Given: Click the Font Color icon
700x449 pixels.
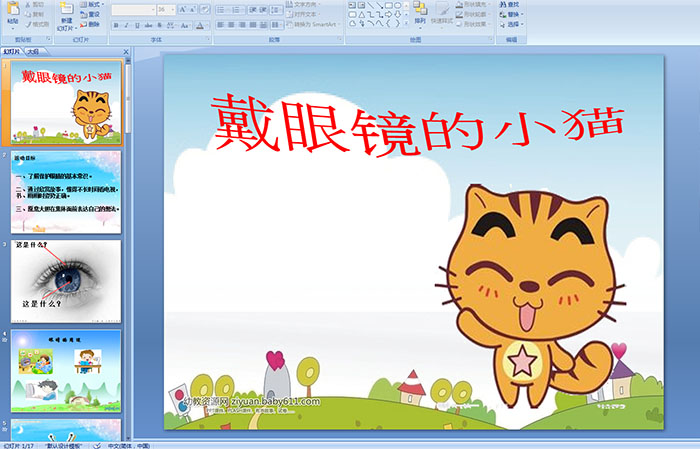Looking at the screenshot, I should pyautogui.click(x=200, y=25).
